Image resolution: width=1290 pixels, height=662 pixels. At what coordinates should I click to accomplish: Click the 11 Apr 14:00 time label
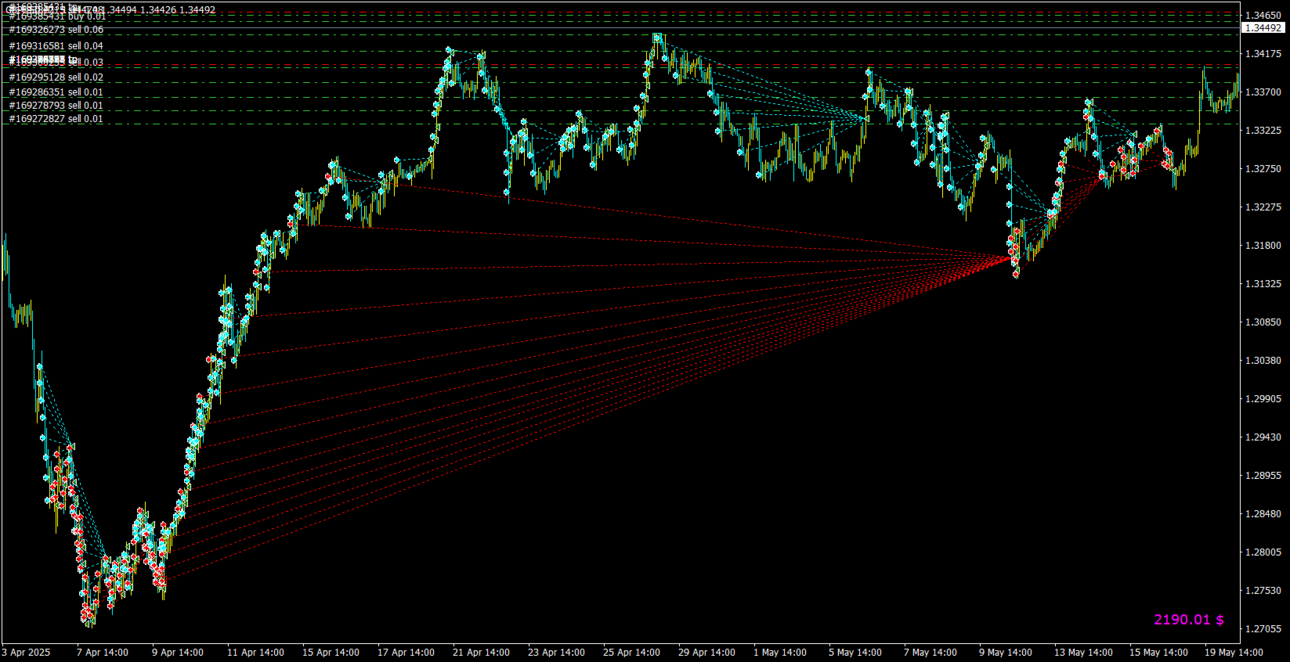pos(256,653)
